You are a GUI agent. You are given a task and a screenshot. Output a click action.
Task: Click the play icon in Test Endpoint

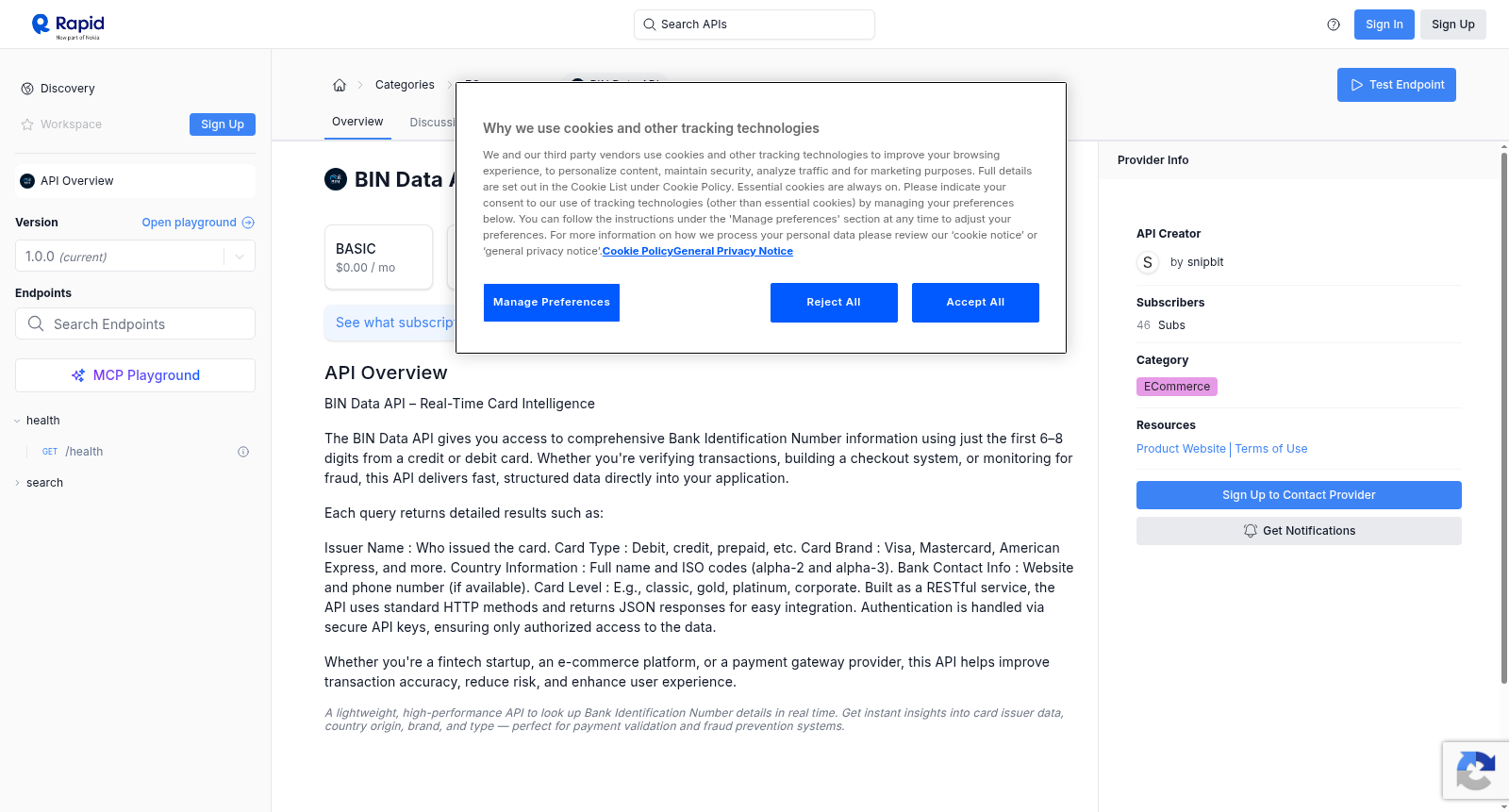pos(1357,85)
